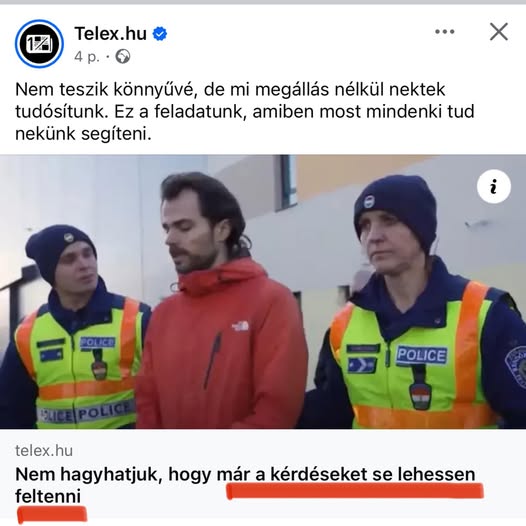Hide the post with the X icon
Viewport: 526px width, 526px height.
tap(498, 32)
